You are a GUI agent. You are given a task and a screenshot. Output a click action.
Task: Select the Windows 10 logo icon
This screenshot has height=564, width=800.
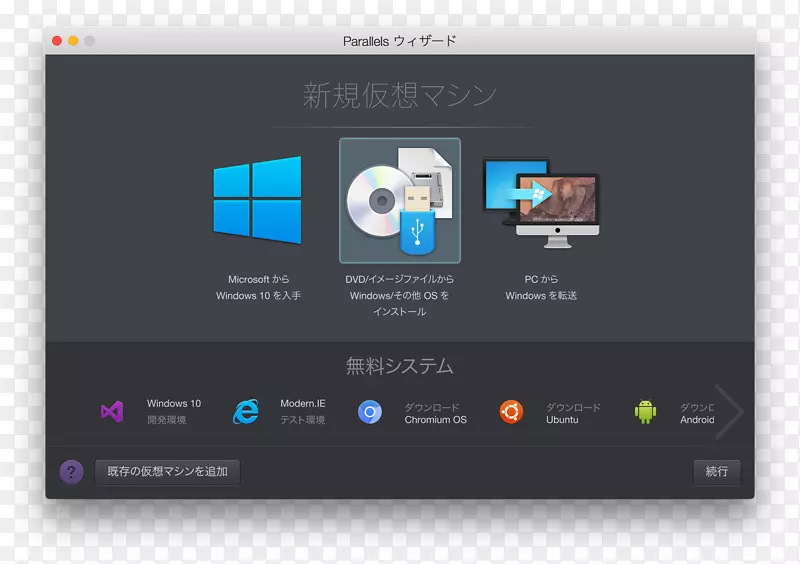[257, 200]
